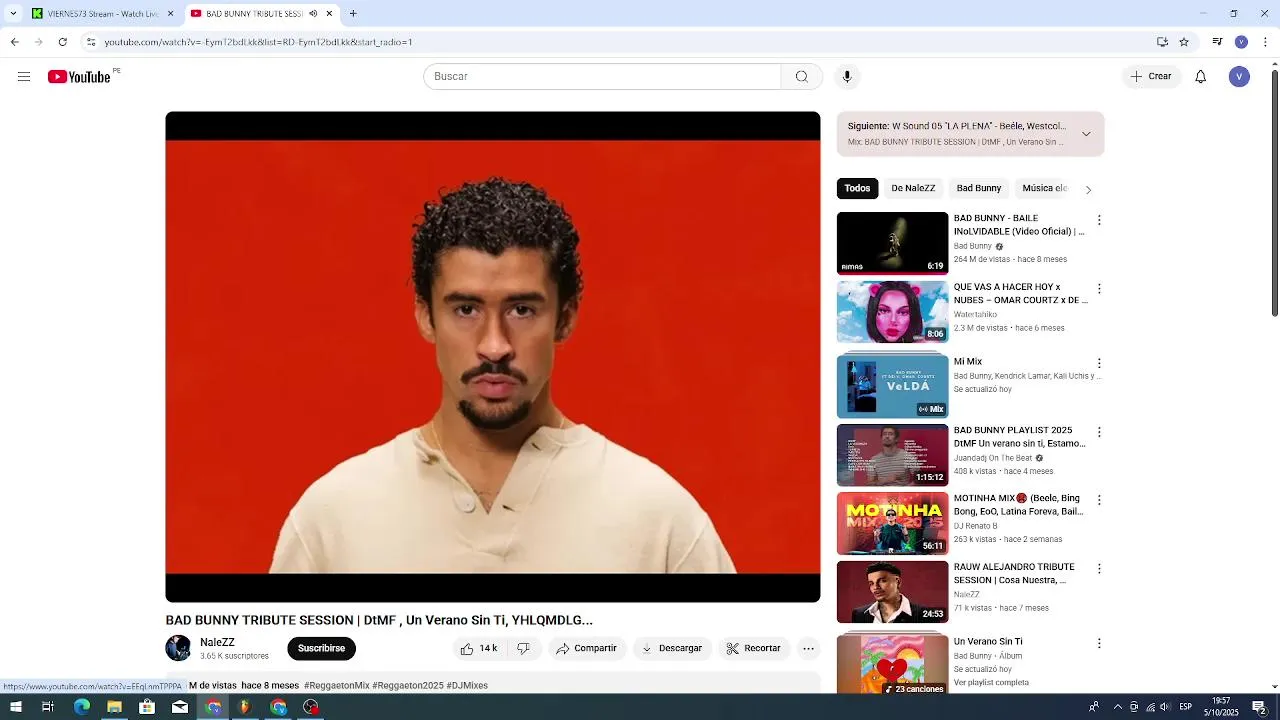Dislike the video with thumbs down
Image resolution: width=1280 pixels, height=720 pixels.
[x=523, y=648]
